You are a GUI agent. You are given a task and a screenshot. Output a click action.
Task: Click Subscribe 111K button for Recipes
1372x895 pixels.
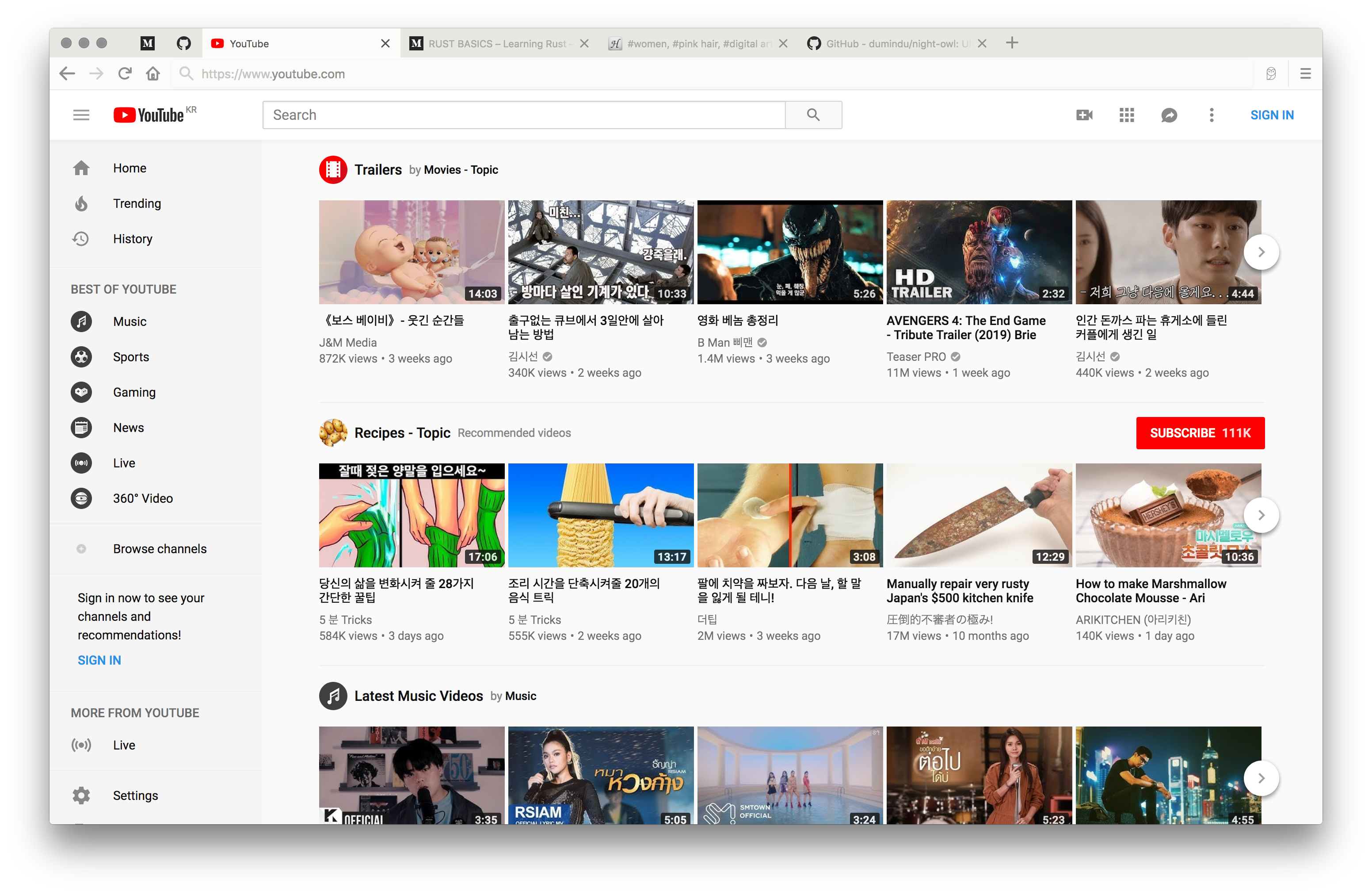[x=1200, y=433]
